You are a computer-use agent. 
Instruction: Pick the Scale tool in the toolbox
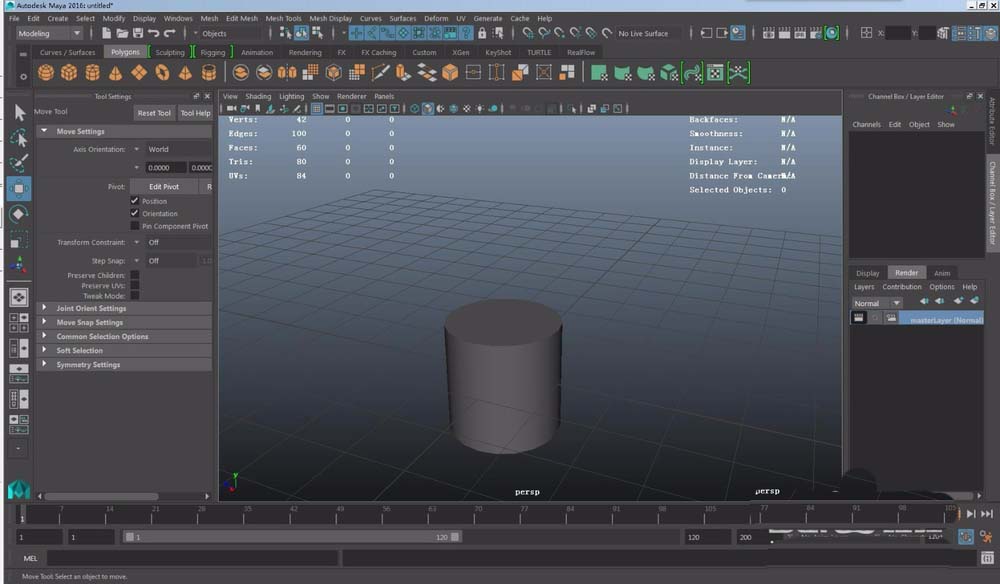pyautogui.click(x=19, y=240)
